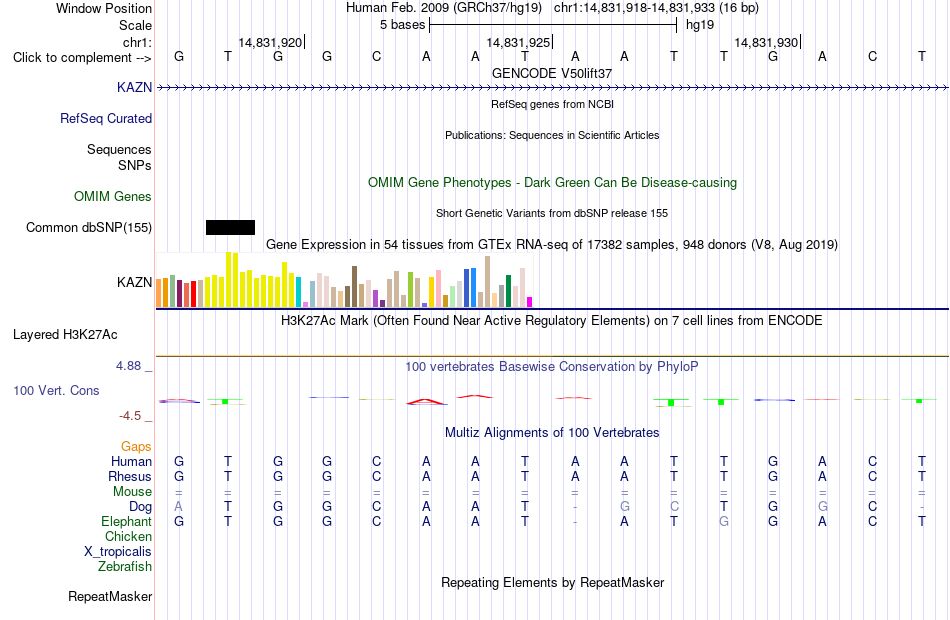Click the Sequences track label
Screen dimensions: 950x620
[119, 149]
